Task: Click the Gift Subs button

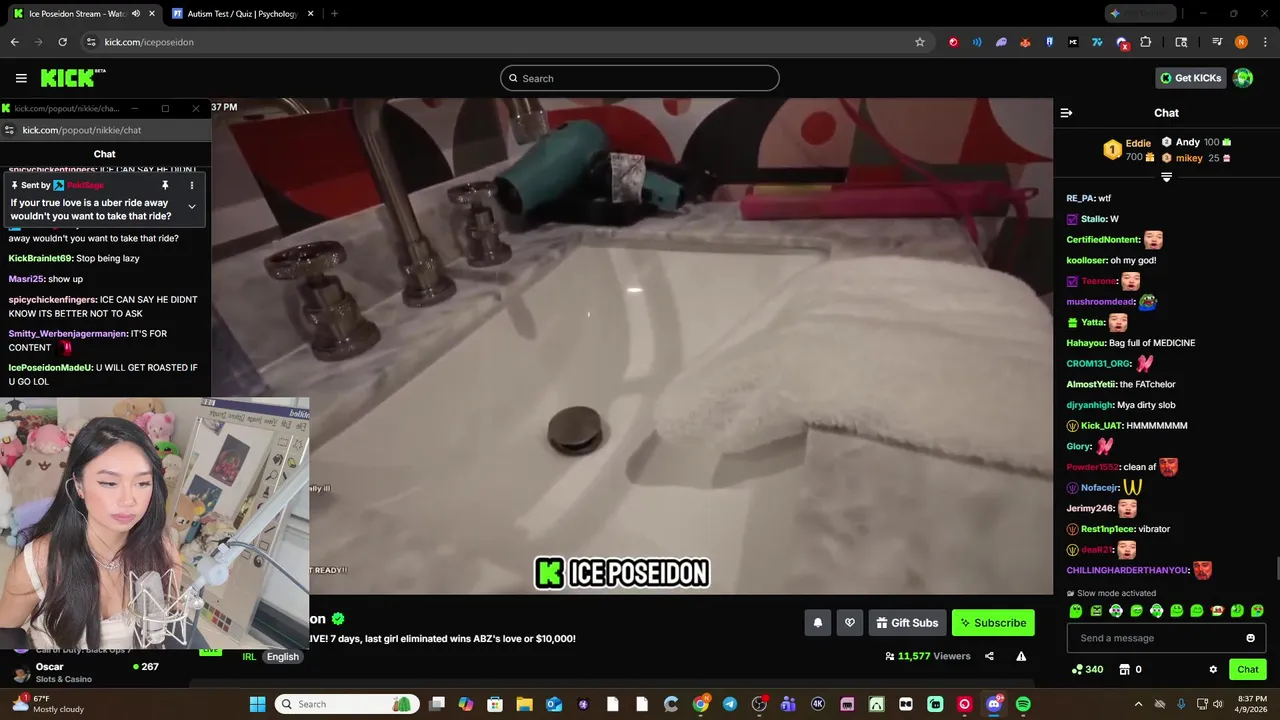Action: pos(907,623)
